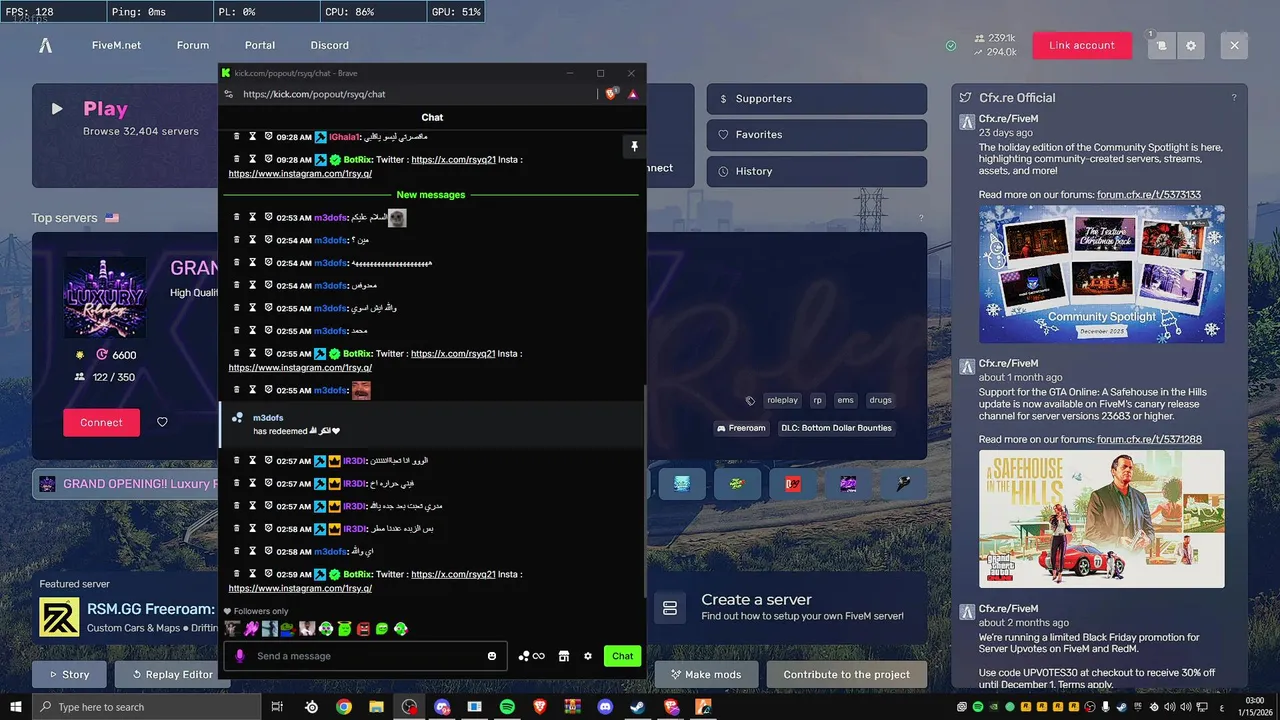Click Brave Rewards triangle icon in address bar
Viewport: 1280px width, 720px height.
[x=633, y=94]
